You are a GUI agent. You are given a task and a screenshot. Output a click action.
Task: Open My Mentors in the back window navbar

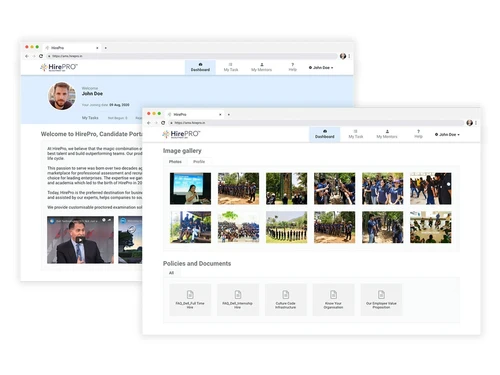coord(261,67)
